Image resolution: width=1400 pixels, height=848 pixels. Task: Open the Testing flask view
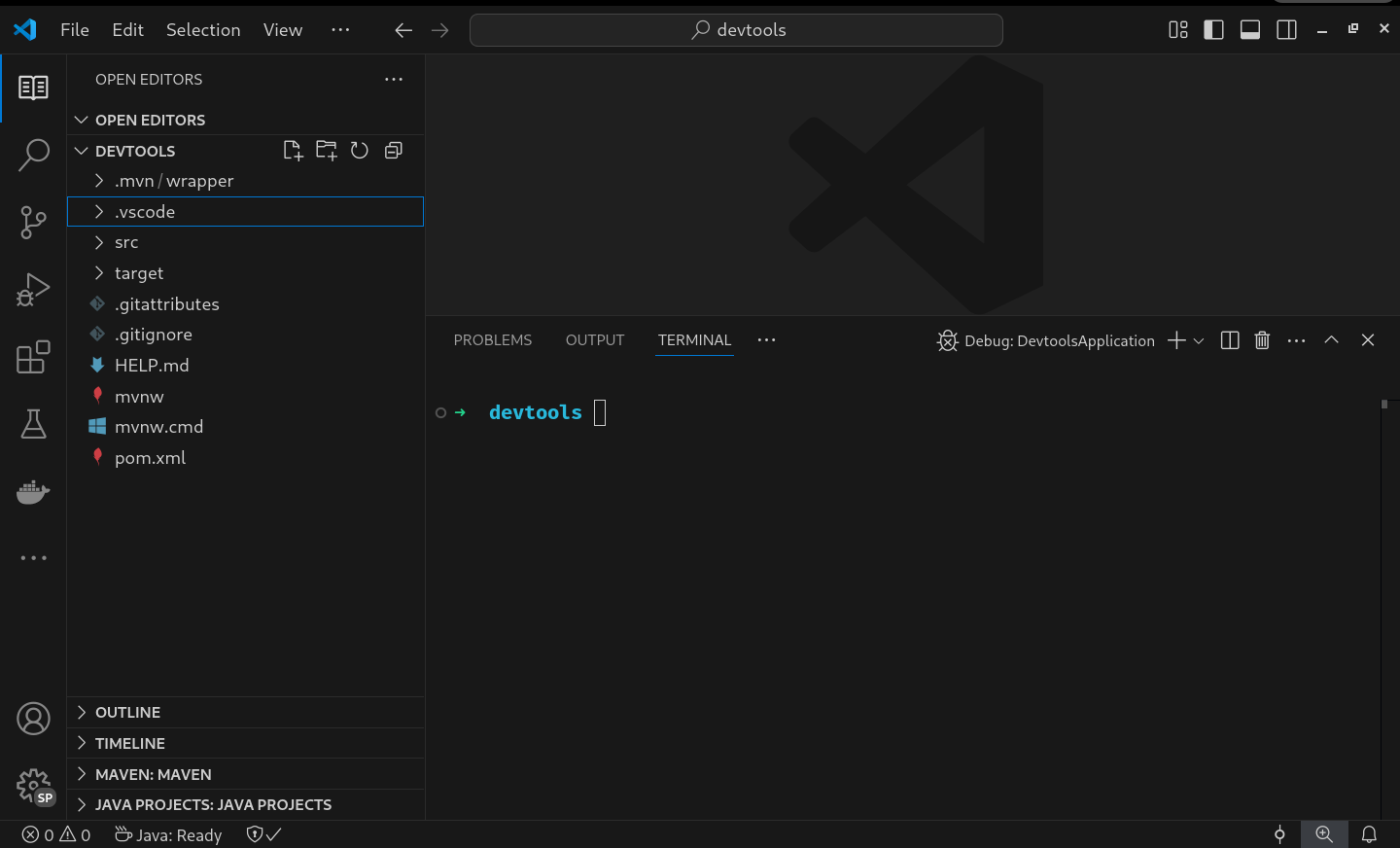tap(33, 424)
